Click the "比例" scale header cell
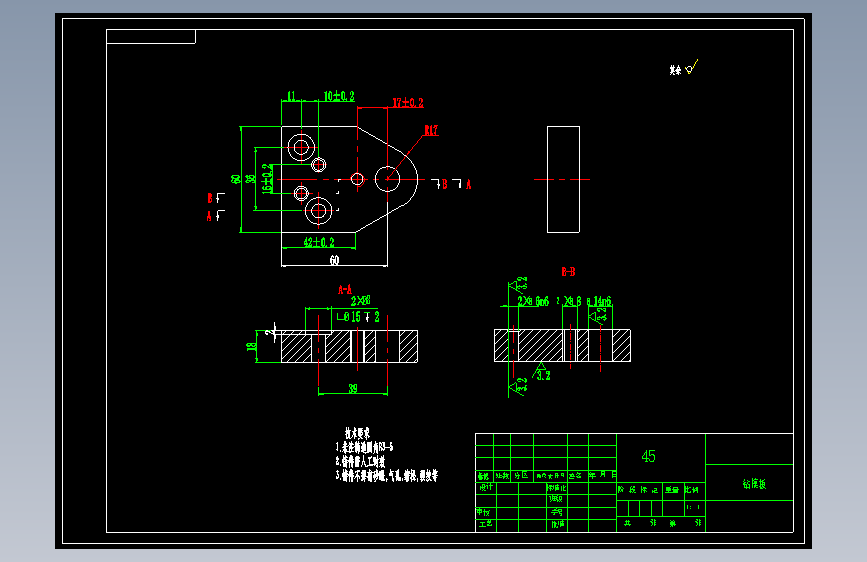 692,490
